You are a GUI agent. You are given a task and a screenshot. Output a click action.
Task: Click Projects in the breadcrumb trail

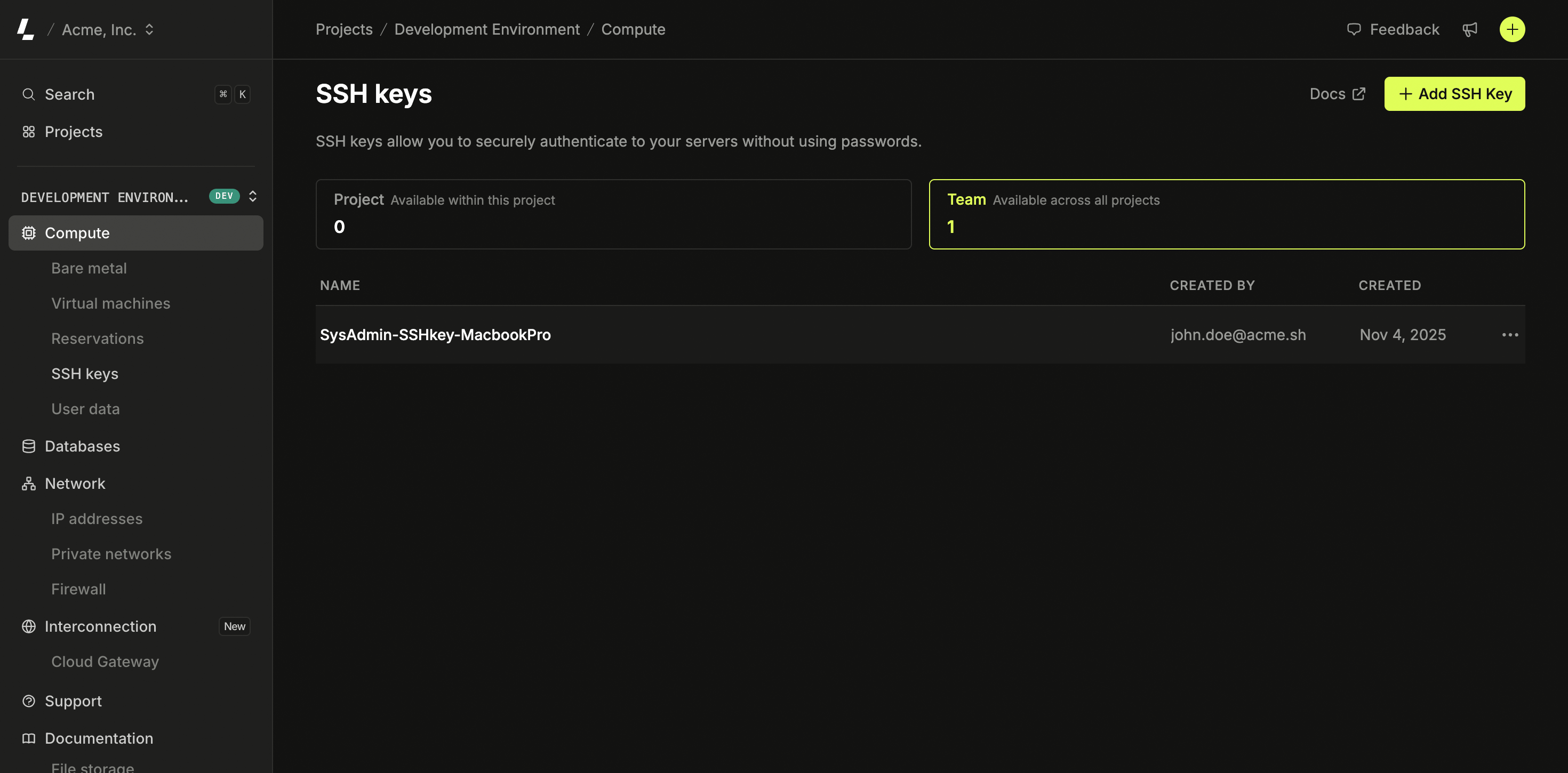click(343, 29)
